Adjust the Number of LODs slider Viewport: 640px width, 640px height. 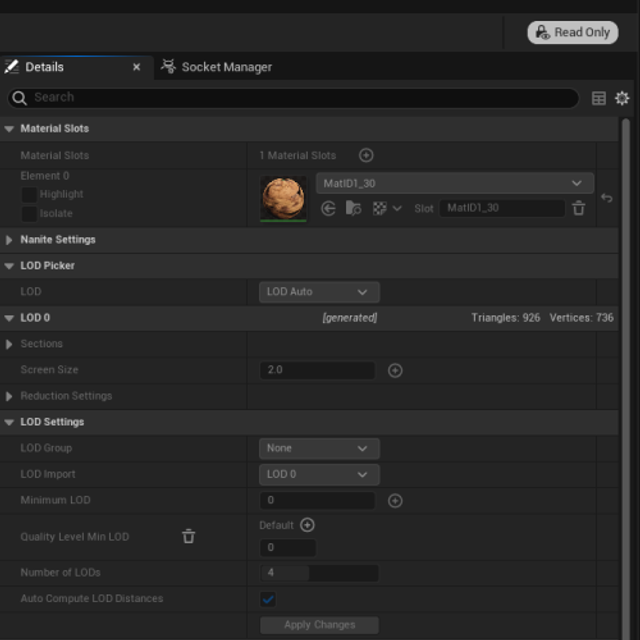click(x=319, y=573)
